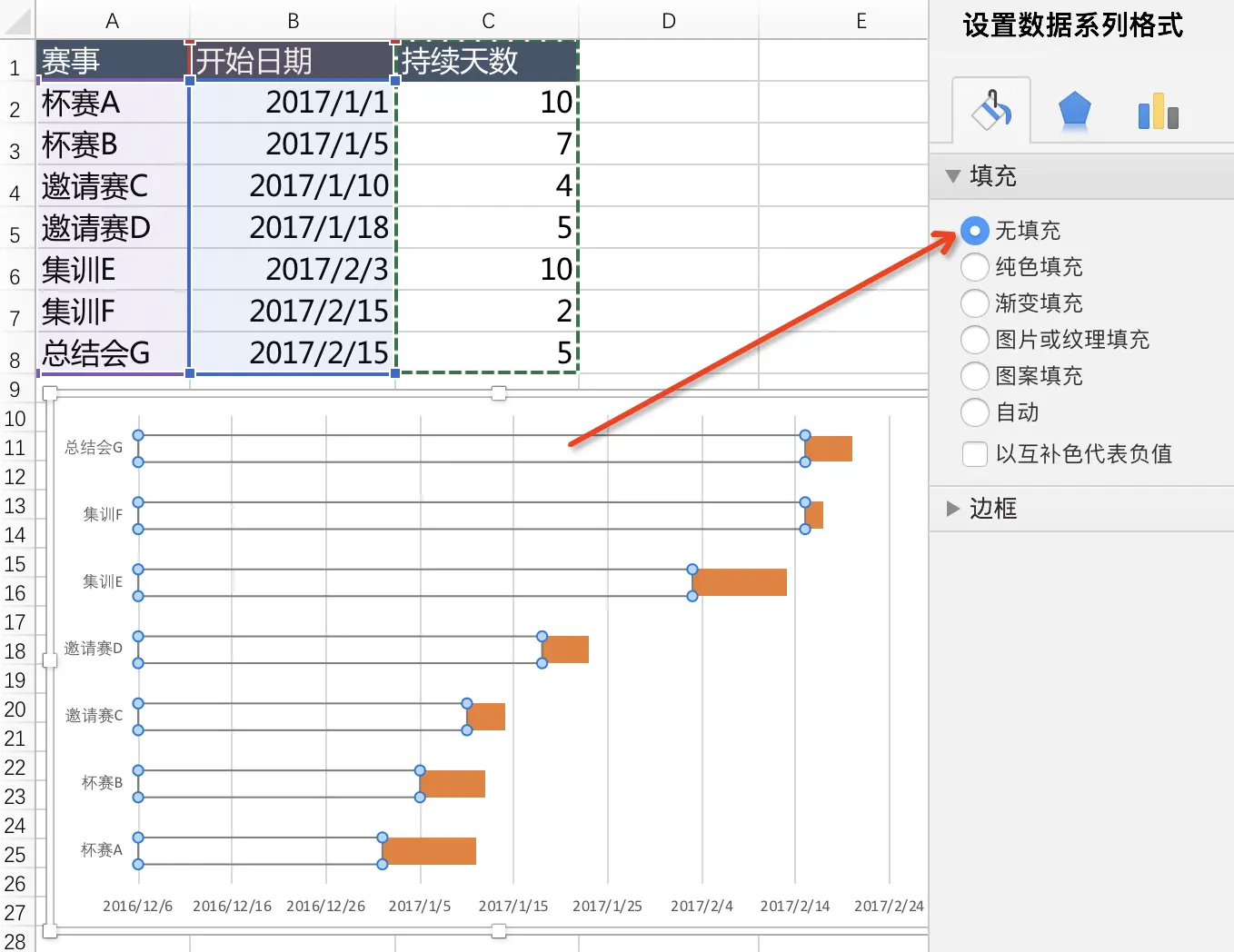
Task: Click the orange bar for 邀请赛D
Action: (565, 650)
